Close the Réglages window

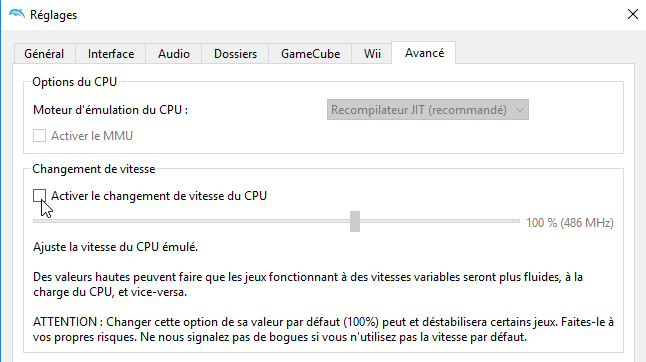click(632, 14)
